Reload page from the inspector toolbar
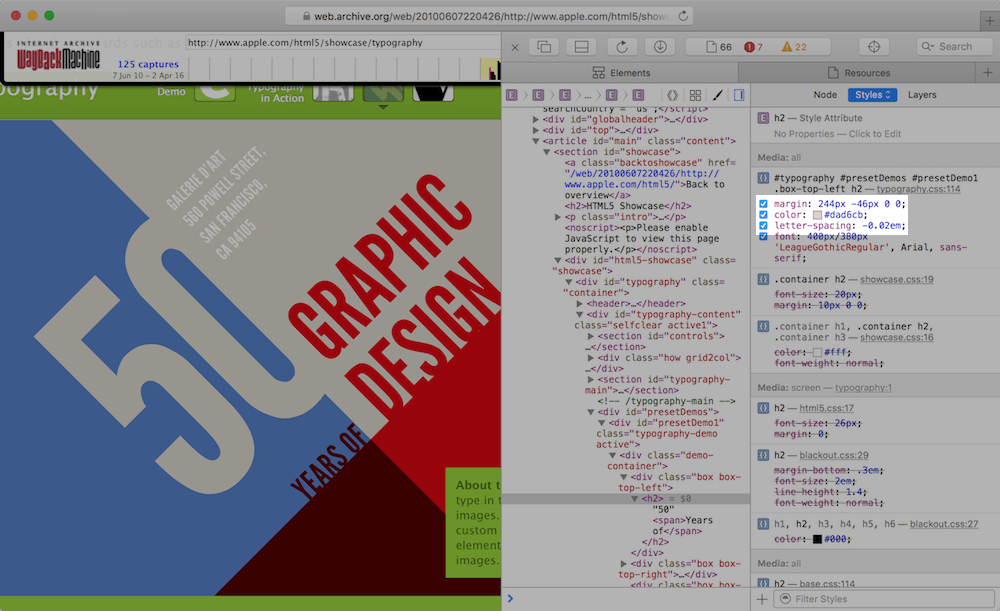Screen dimensions: 1000x611 [x=622, y=47]
